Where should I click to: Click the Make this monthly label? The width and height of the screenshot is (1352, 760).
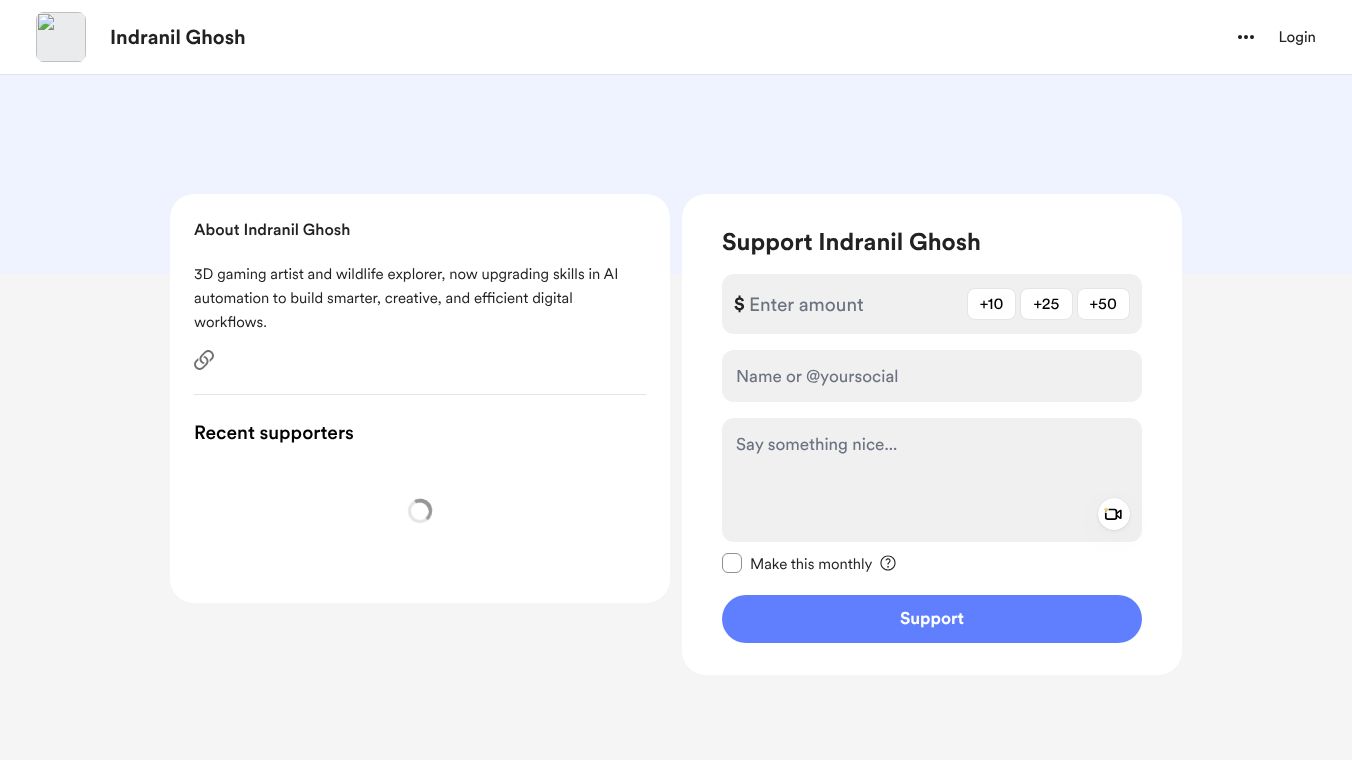(810, 564)
